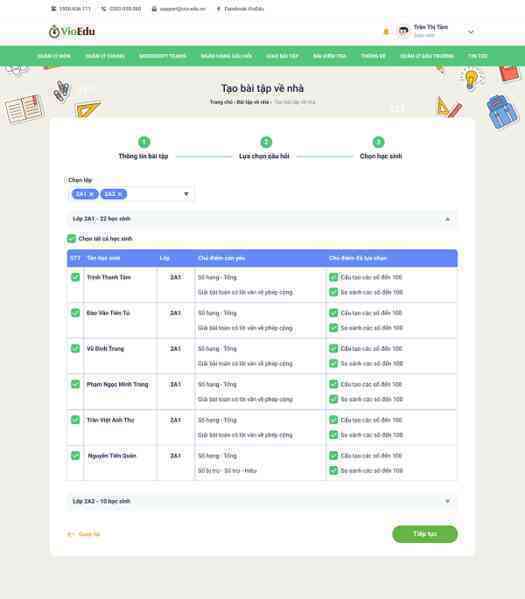Toggle So sánh các số checkbox for Trần Việt Anh Thư
This screenshot has width=525, height=599.
click(x=334, y=435)
